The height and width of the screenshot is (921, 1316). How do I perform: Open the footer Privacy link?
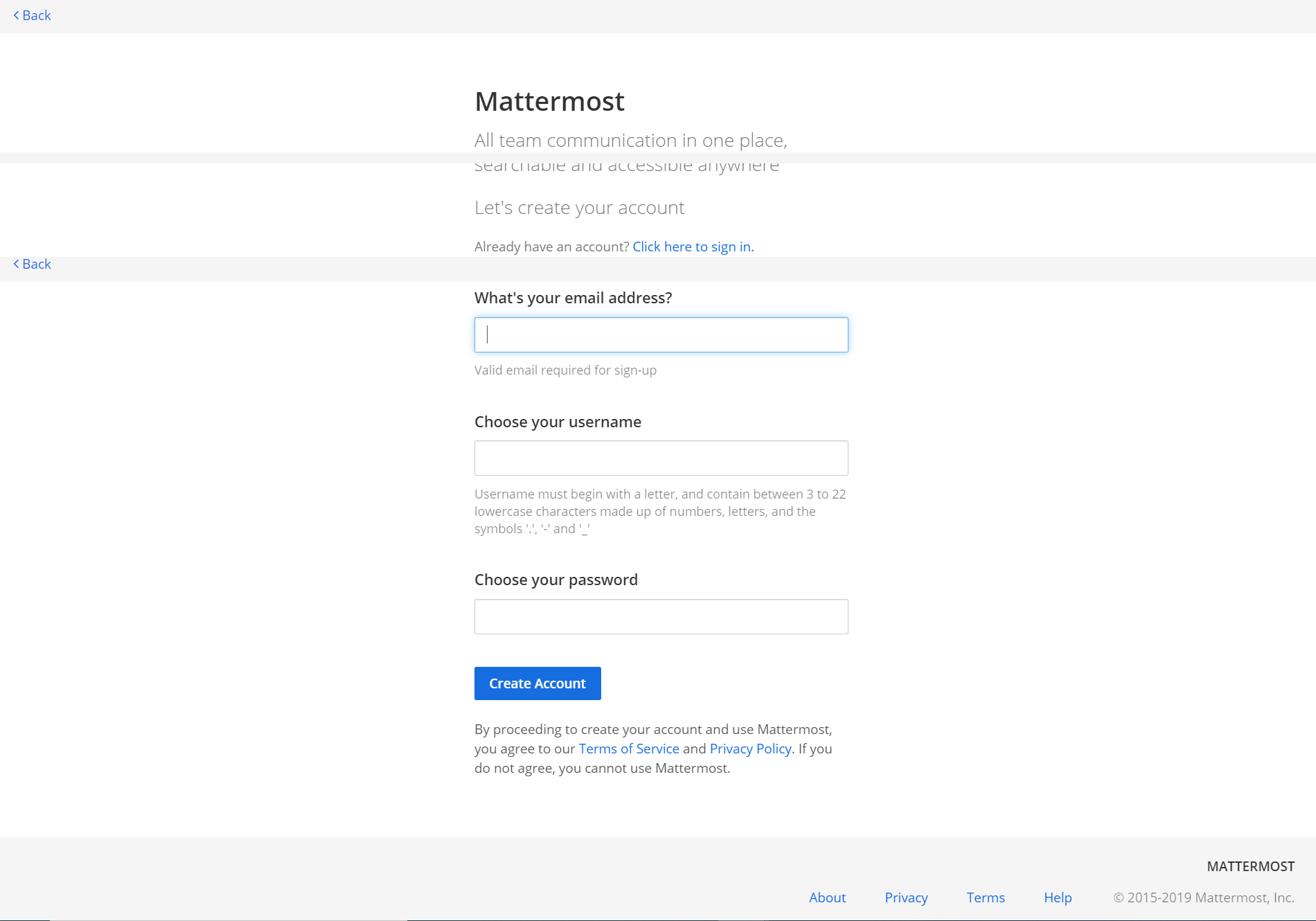[x=906, y=897]
